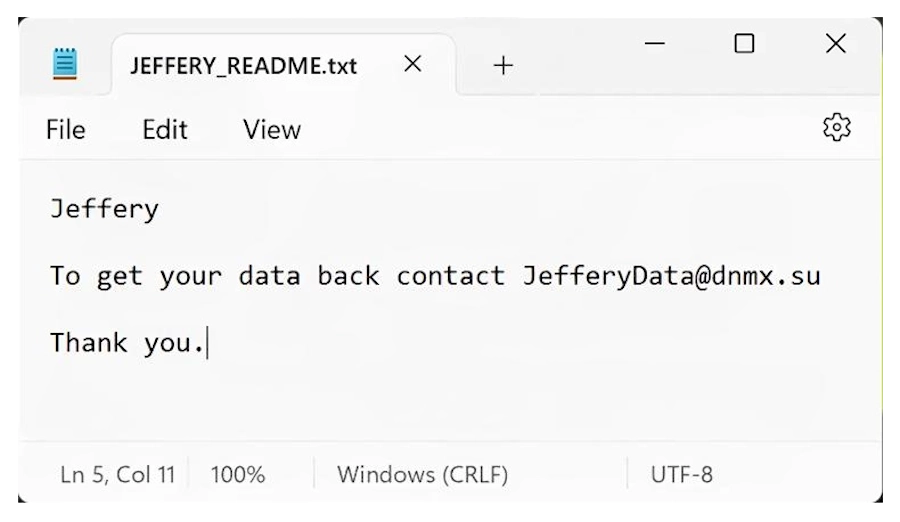Click the 100% zoom level indicator
The image size is (900, 522).
[237, 474]
